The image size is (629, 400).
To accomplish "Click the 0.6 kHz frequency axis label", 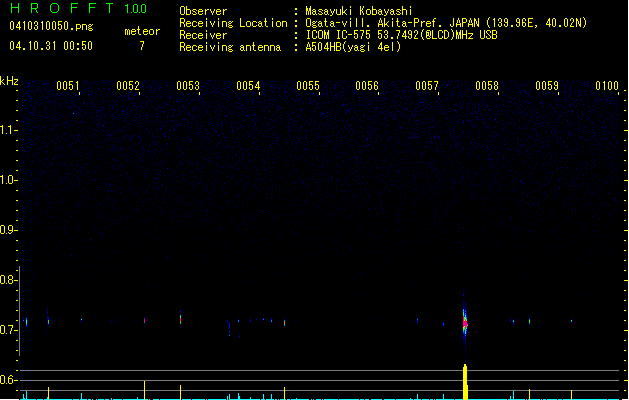I will click(7, 380).
